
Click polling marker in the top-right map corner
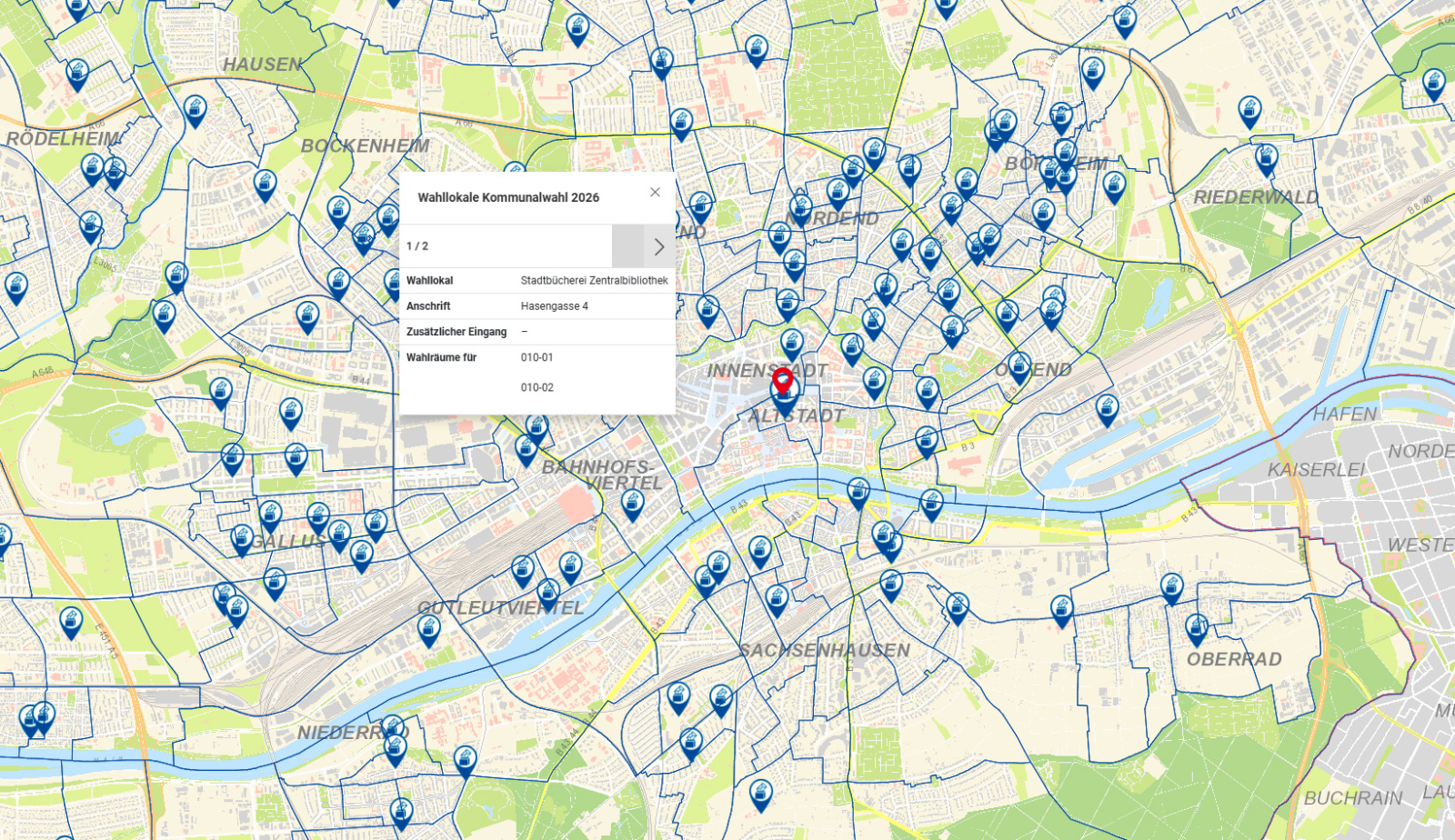point(1434,84)
